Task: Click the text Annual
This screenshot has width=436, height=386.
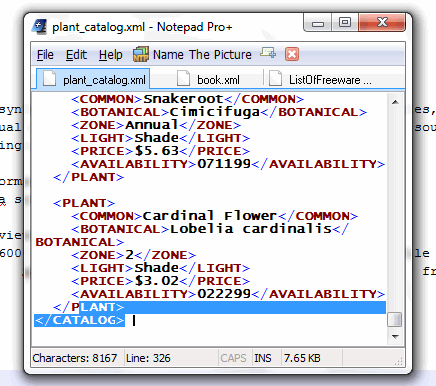Action: [152, 125]
